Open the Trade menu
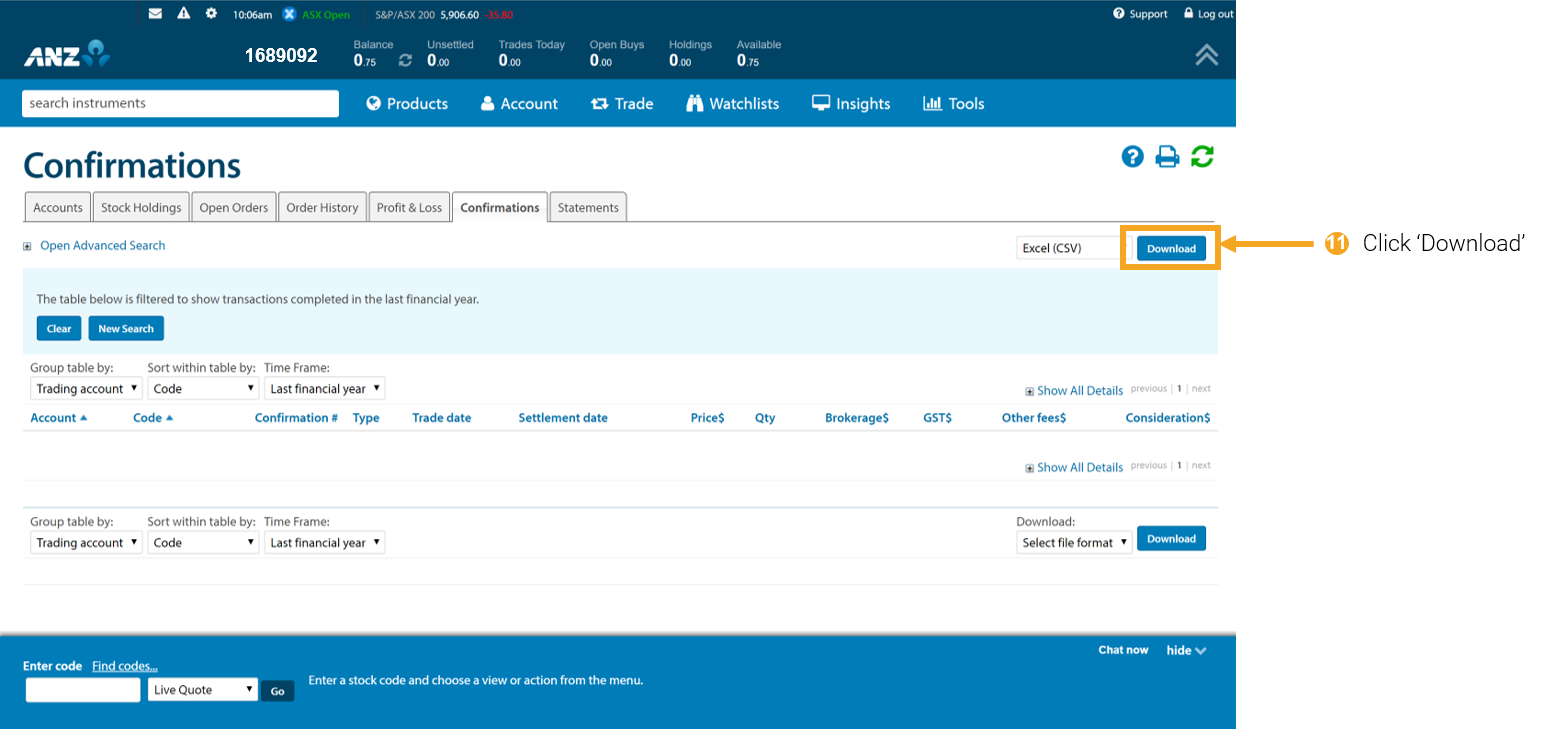The height and width of the screenshot is (729, 1542). [622, 103]
